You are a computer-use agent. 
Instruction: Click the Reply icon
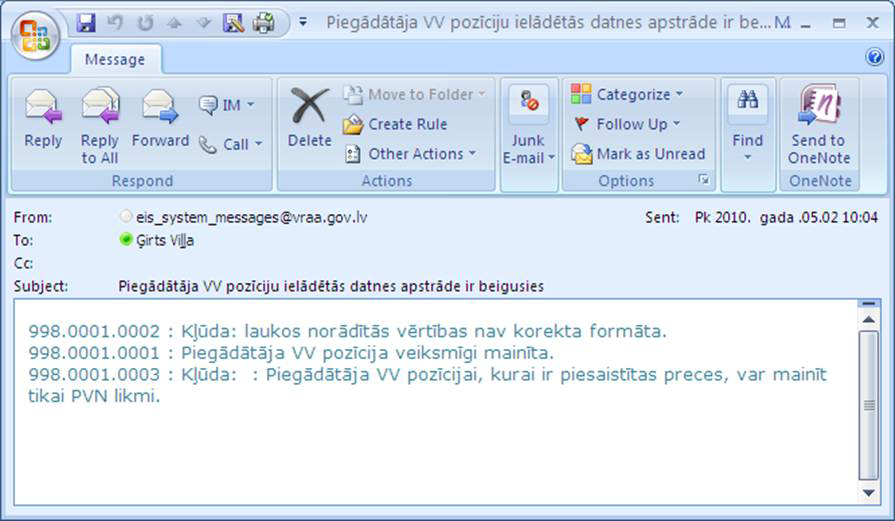coord(43,120)
